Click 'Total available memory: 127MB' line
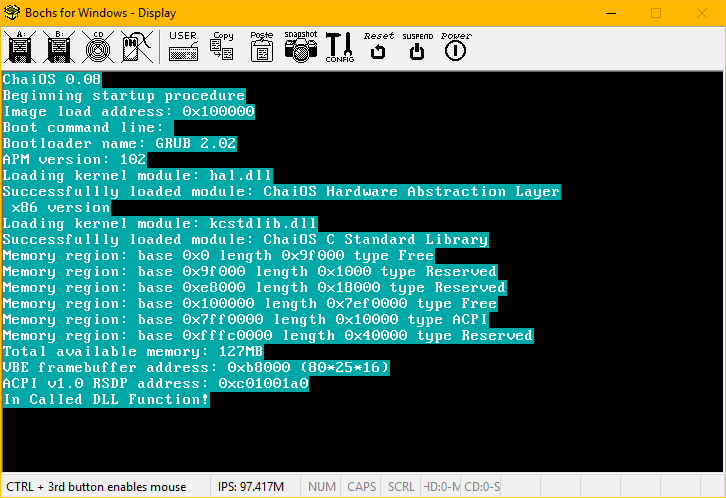The image size is (726, 498). (x=133, y=351)
